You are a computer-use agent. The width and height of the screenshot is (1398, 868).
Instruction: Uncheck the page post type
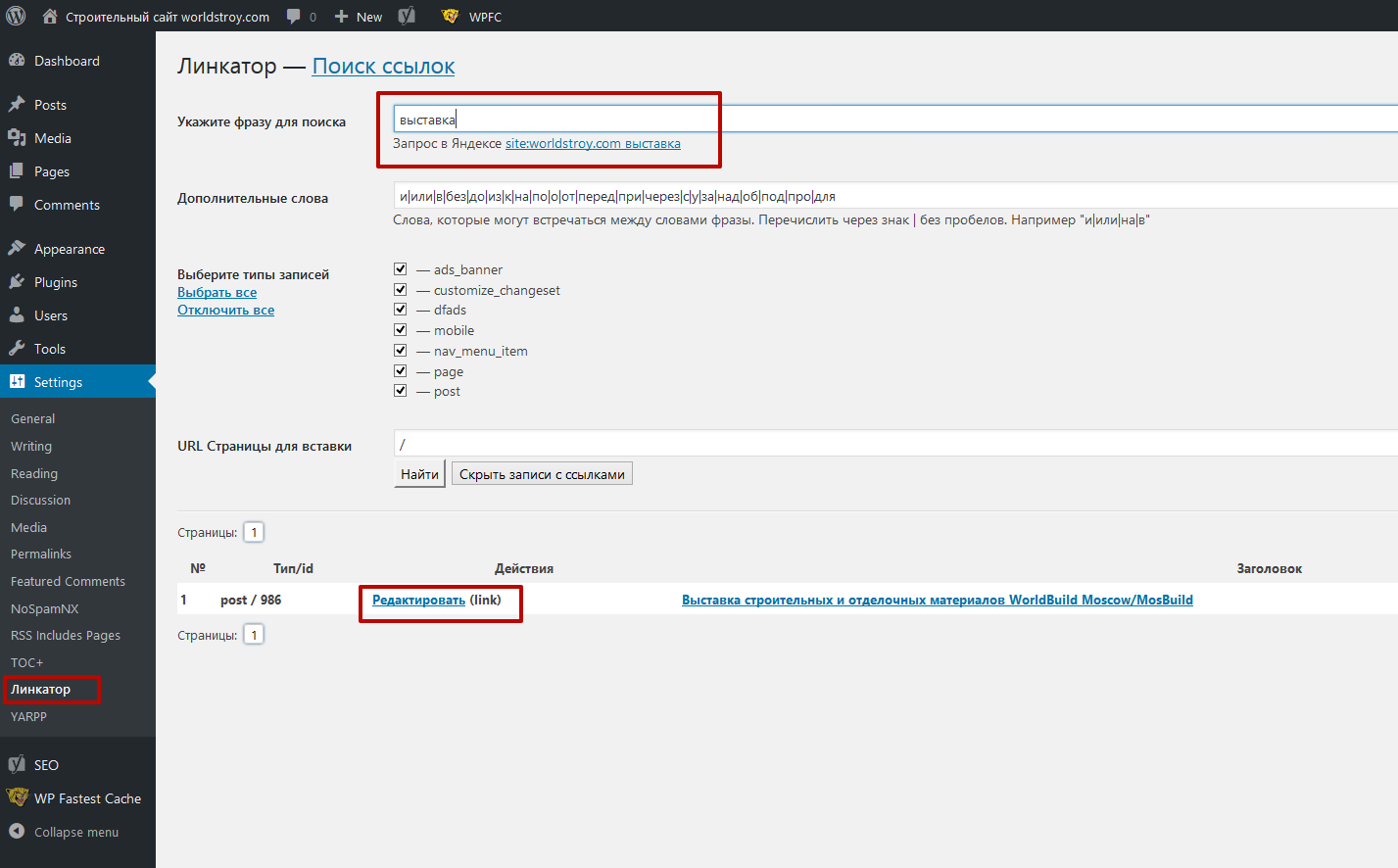click(x=400, y=371)
